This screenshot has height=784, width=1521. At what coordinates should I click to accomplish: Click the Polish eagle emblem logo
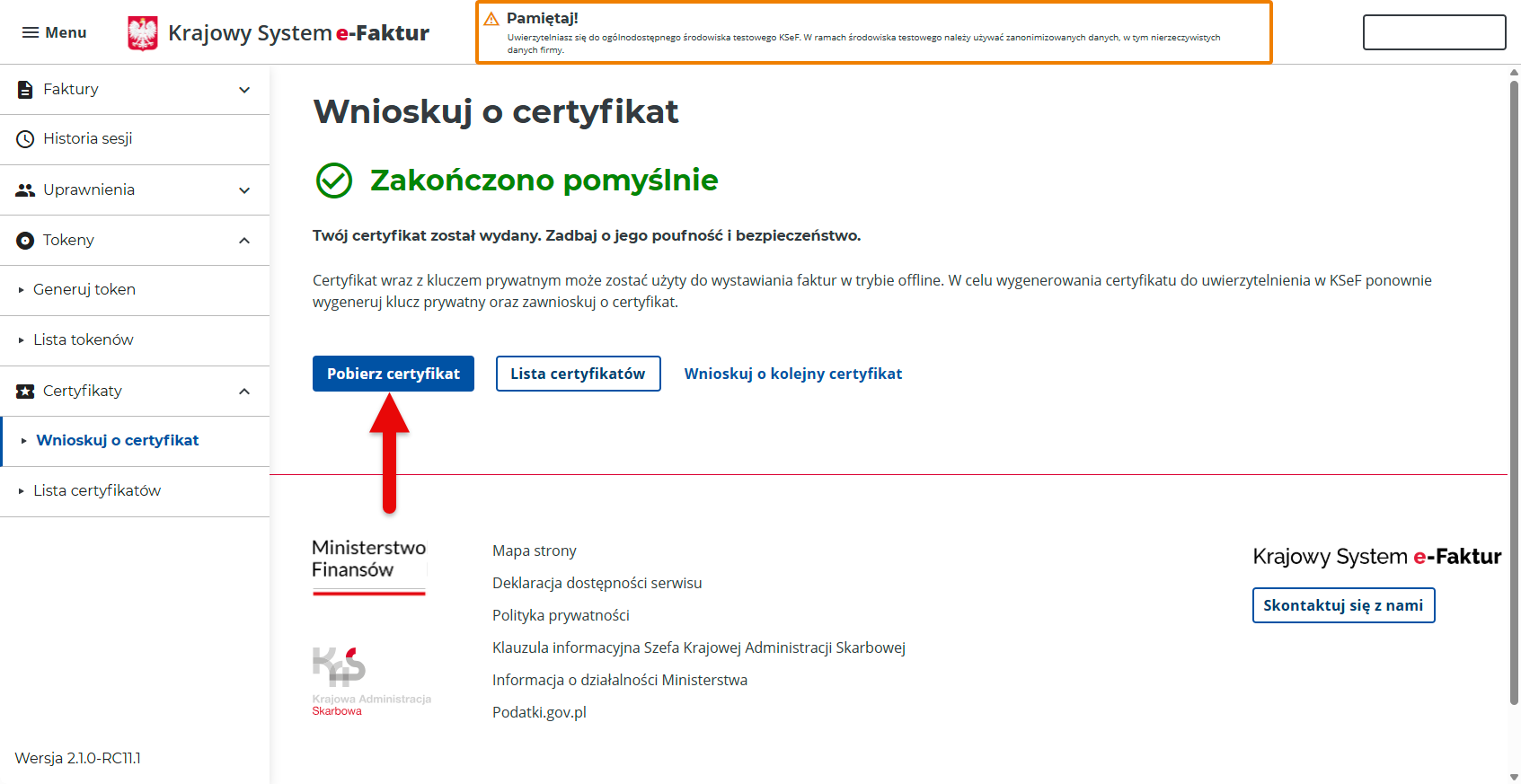point(143,33)
